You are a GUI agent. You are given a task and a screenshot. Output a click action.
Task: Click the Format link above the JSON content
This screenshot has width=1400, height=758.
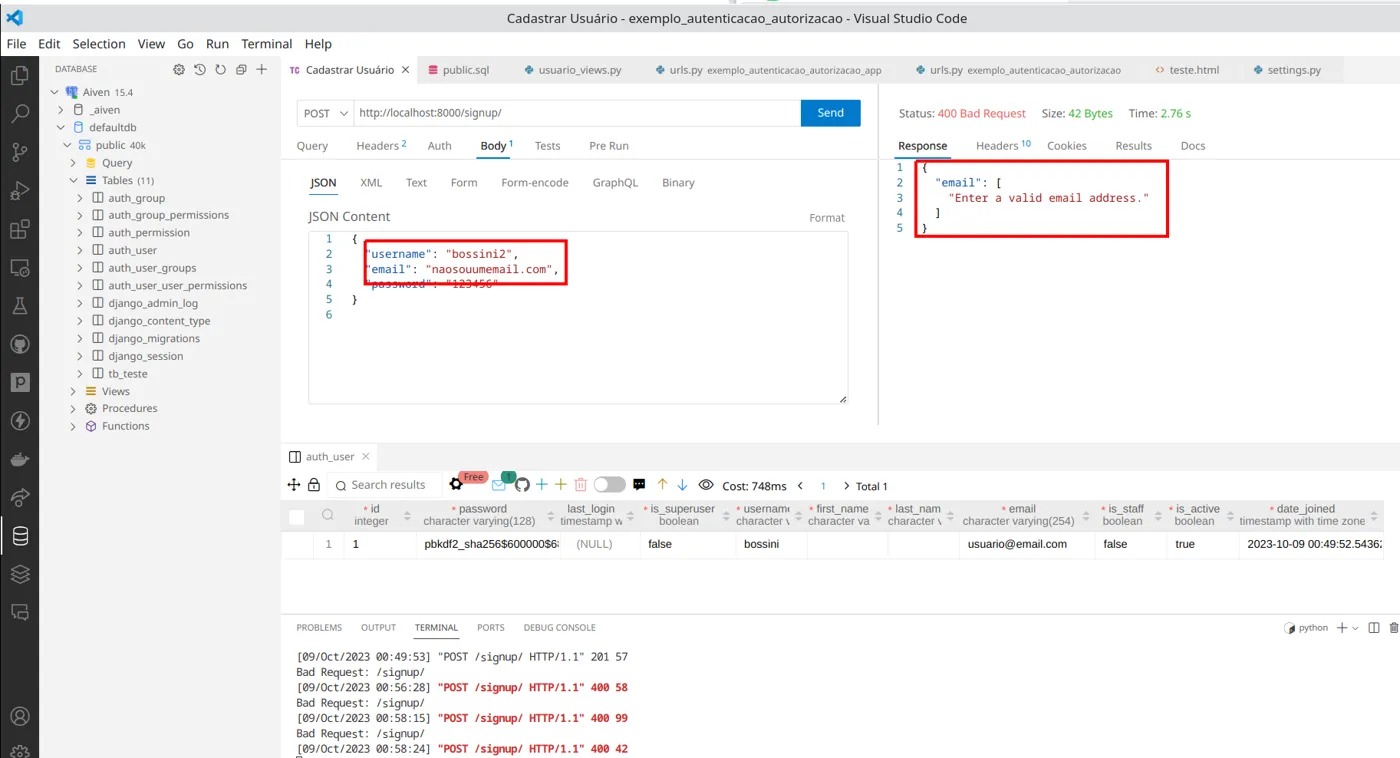(827, 218)
